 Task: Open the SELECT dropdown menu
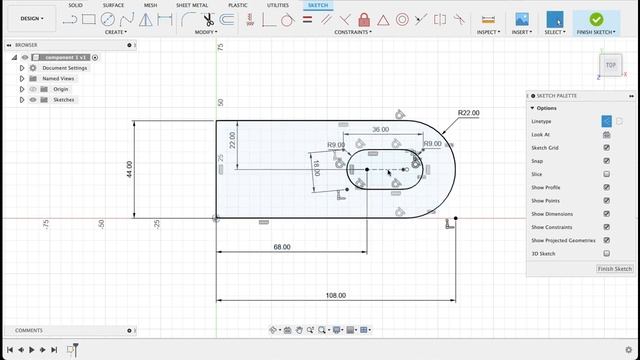[x=555, y=32]
